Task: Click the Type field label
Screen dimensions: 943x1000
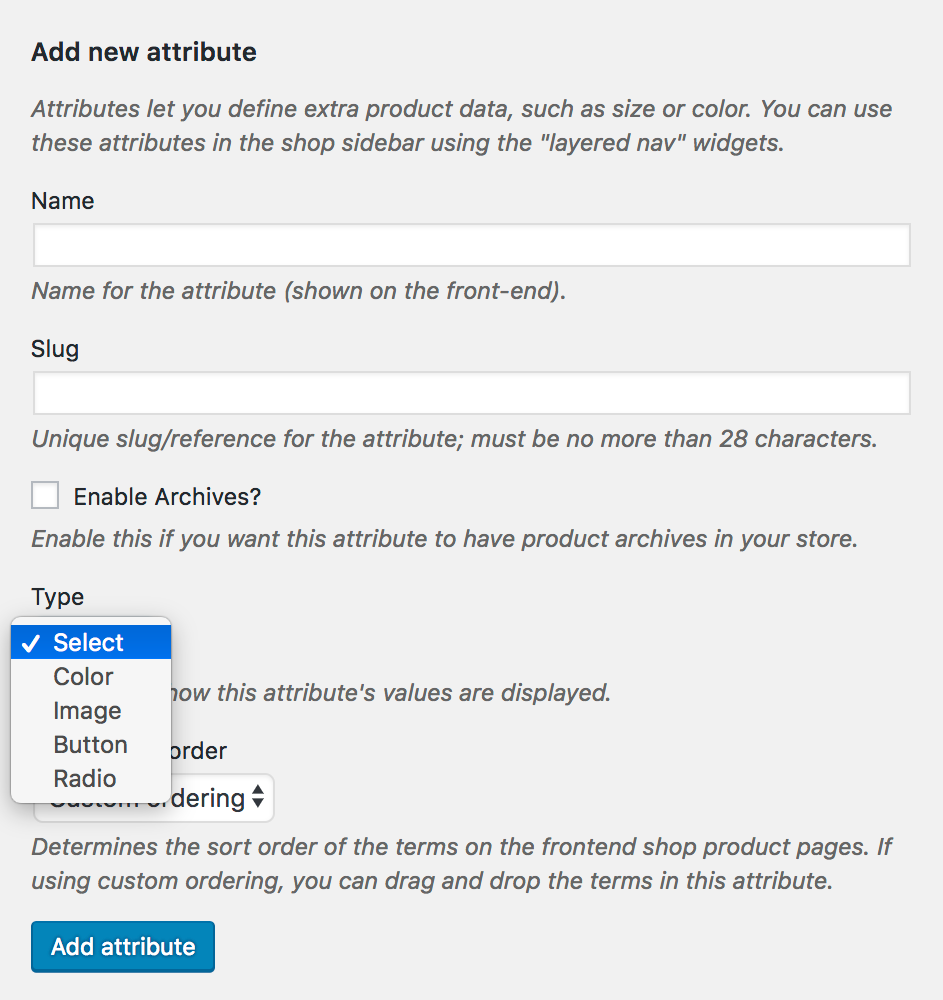Action: [57, 597]
